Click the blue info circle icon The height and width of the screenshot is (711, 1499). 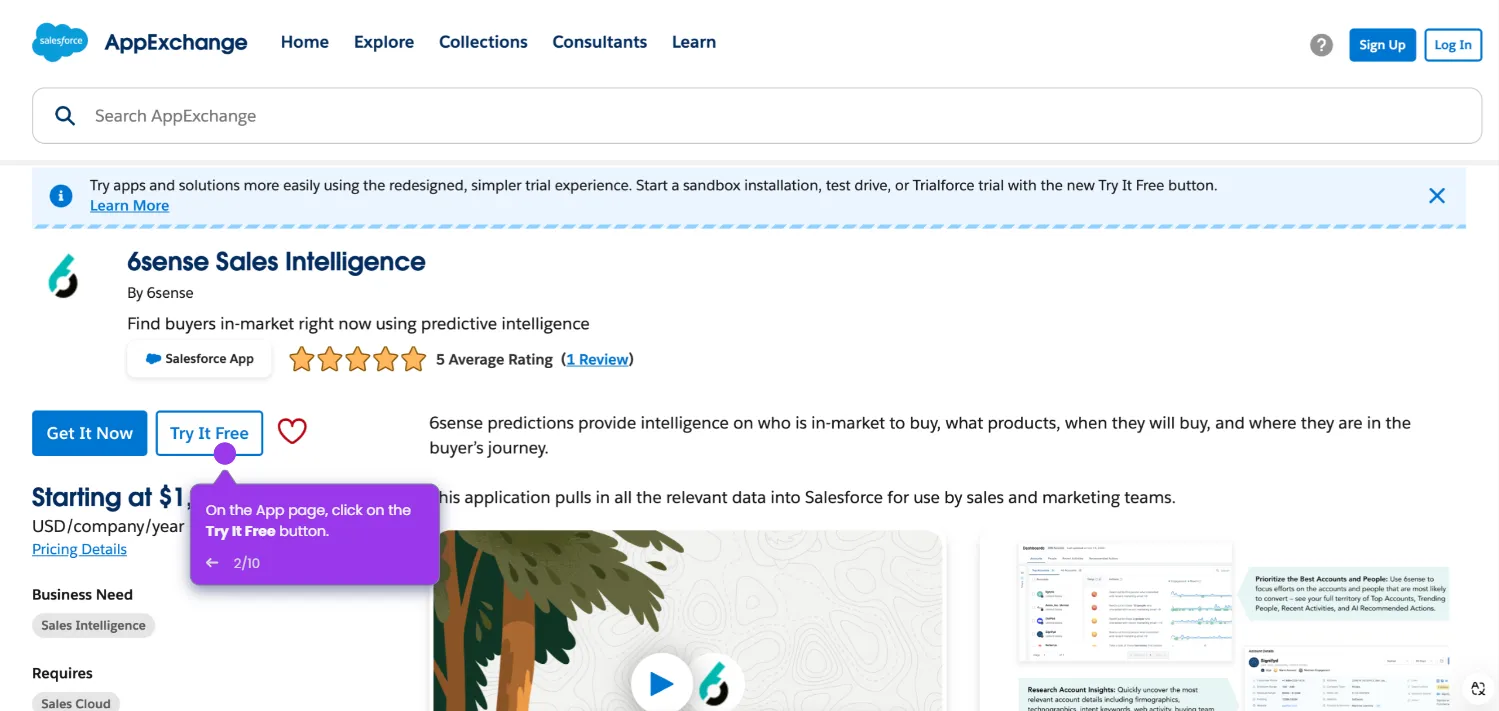click(61, 196)
